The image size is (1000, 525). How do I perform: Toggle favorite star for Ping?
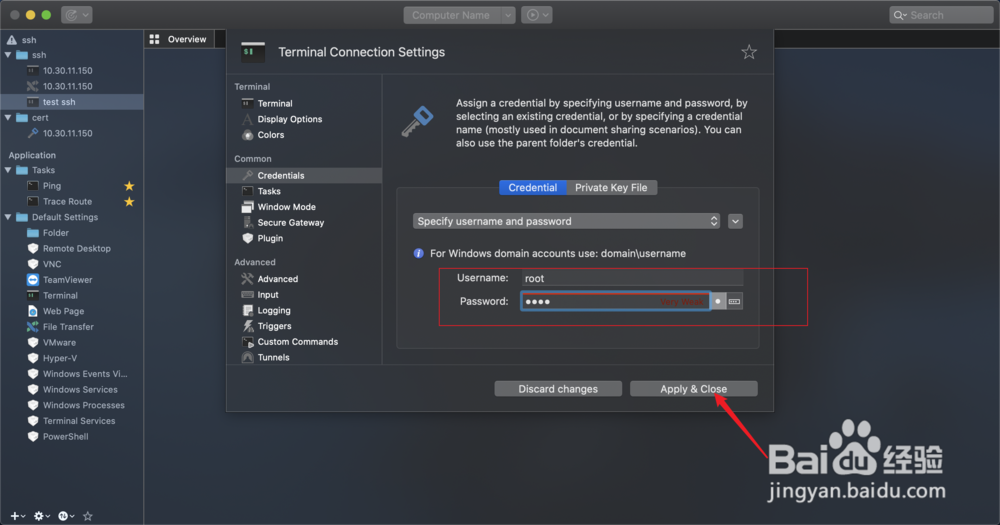(x=129, y=186)
